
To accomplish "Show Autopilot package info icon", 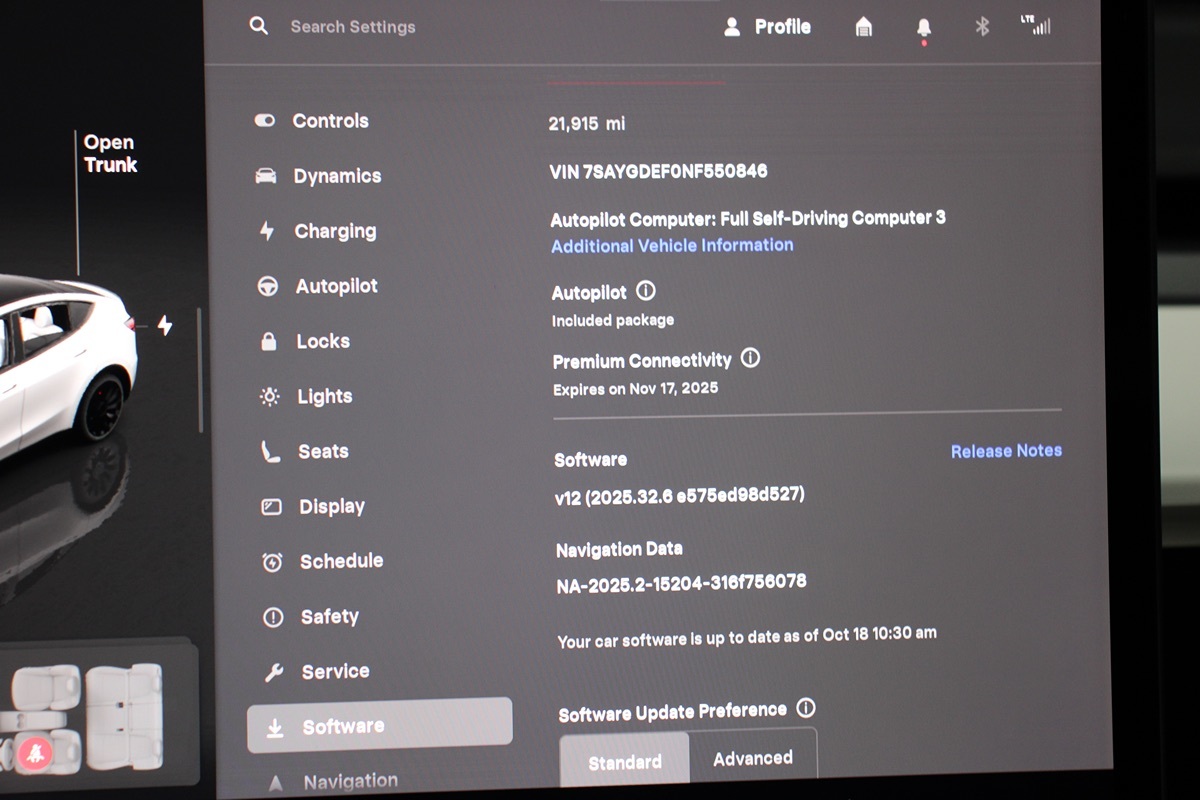I will [646, 291].
